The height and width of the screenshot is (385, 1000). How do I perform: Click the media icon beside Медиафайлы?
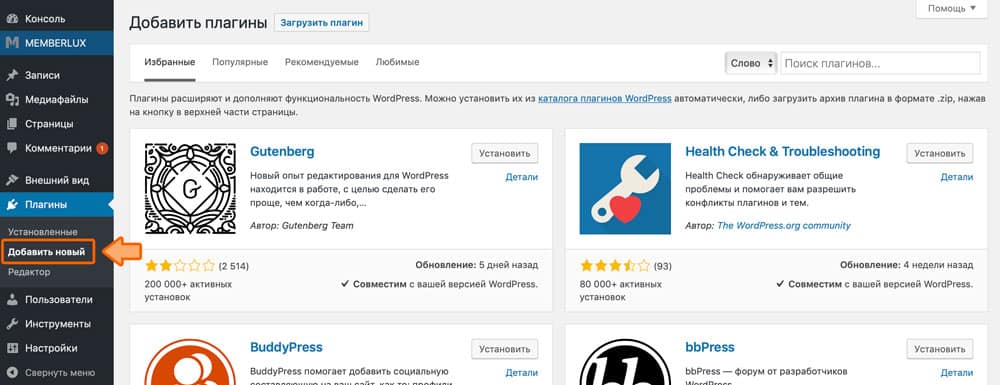(11, 99)
